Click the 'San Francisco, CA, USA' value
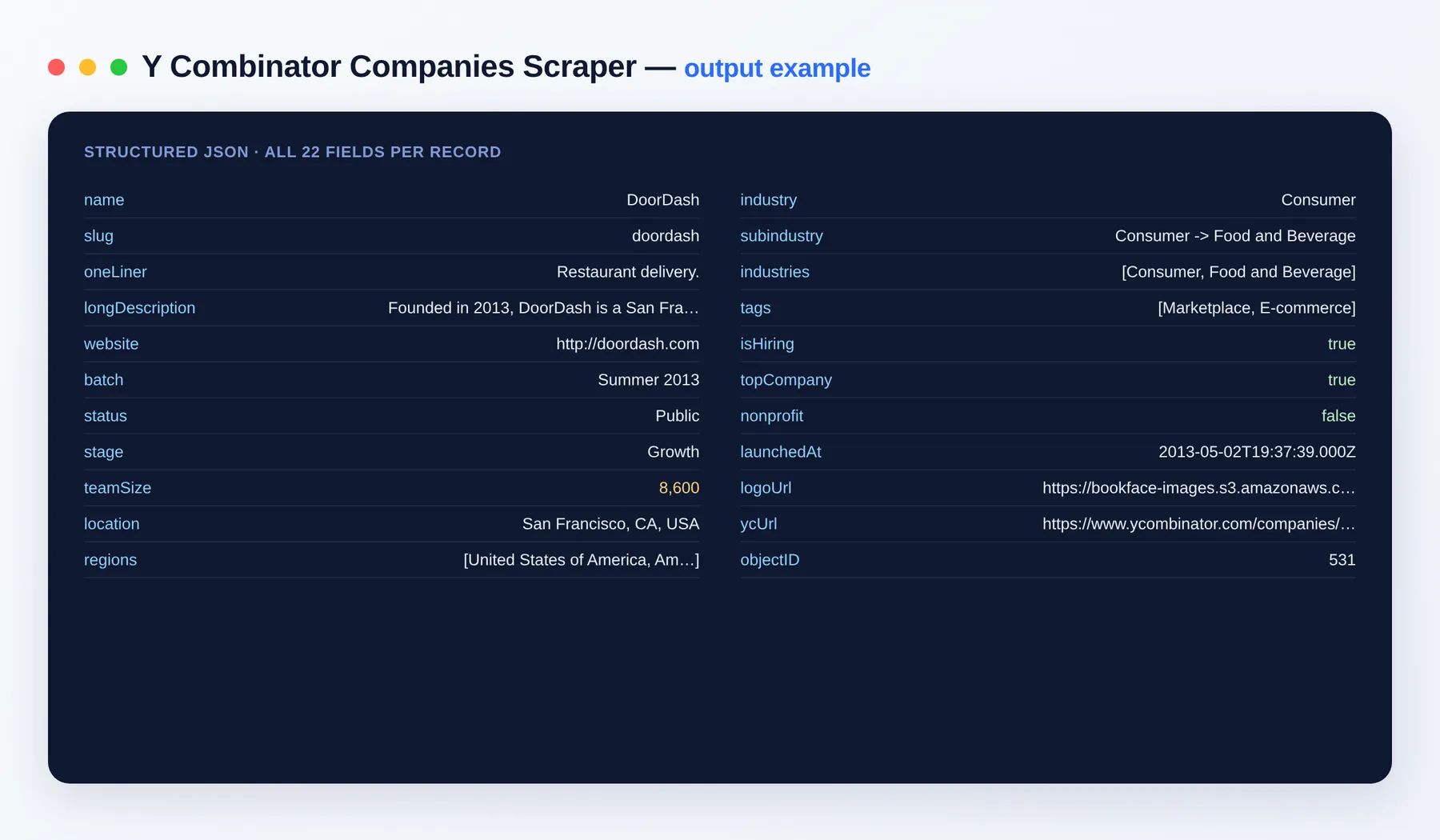The image size is (1440, 840). click(610, 524)
